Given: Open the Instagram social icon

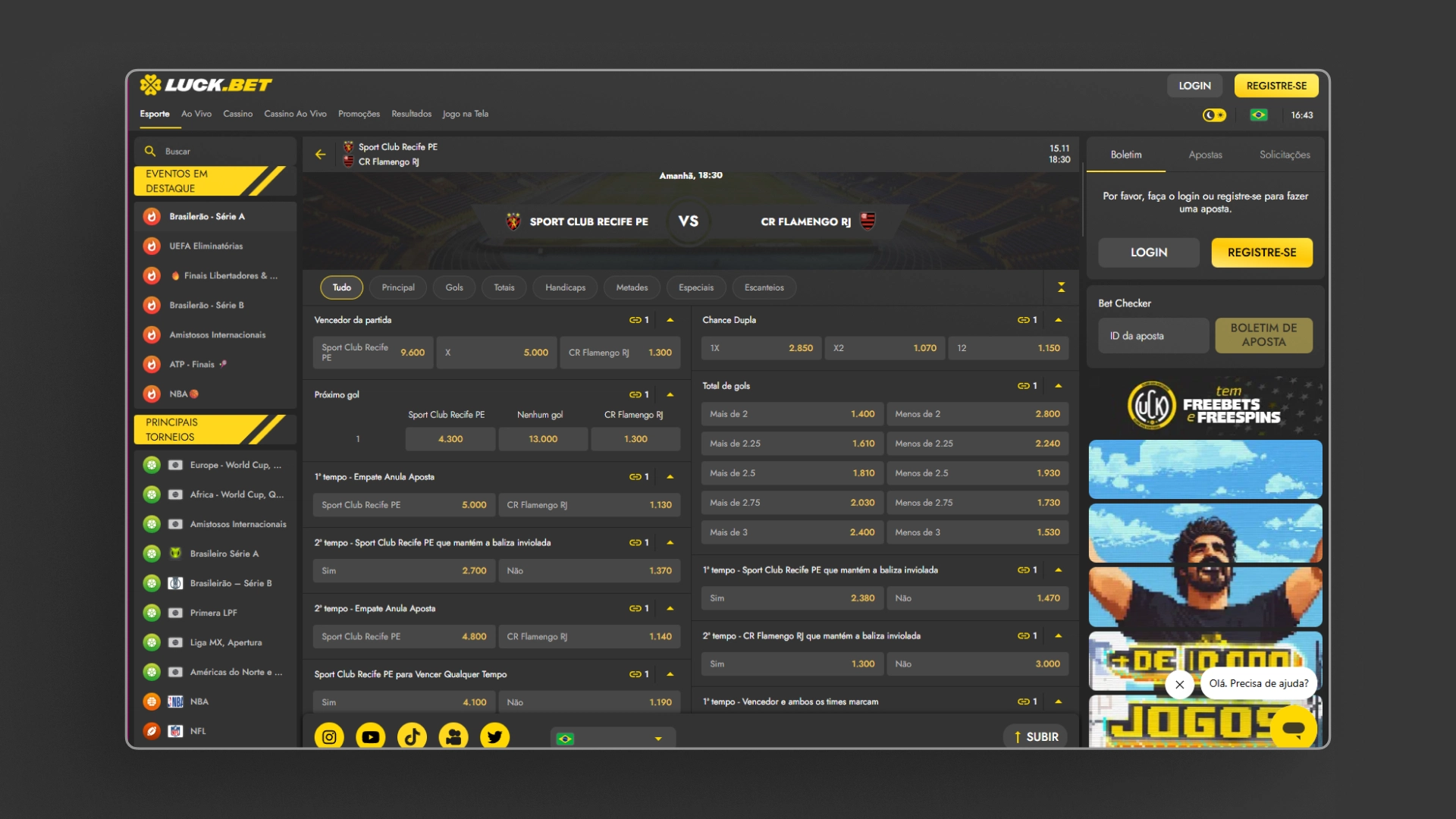Looking at the screenshot, I should [x=329, y=737].
